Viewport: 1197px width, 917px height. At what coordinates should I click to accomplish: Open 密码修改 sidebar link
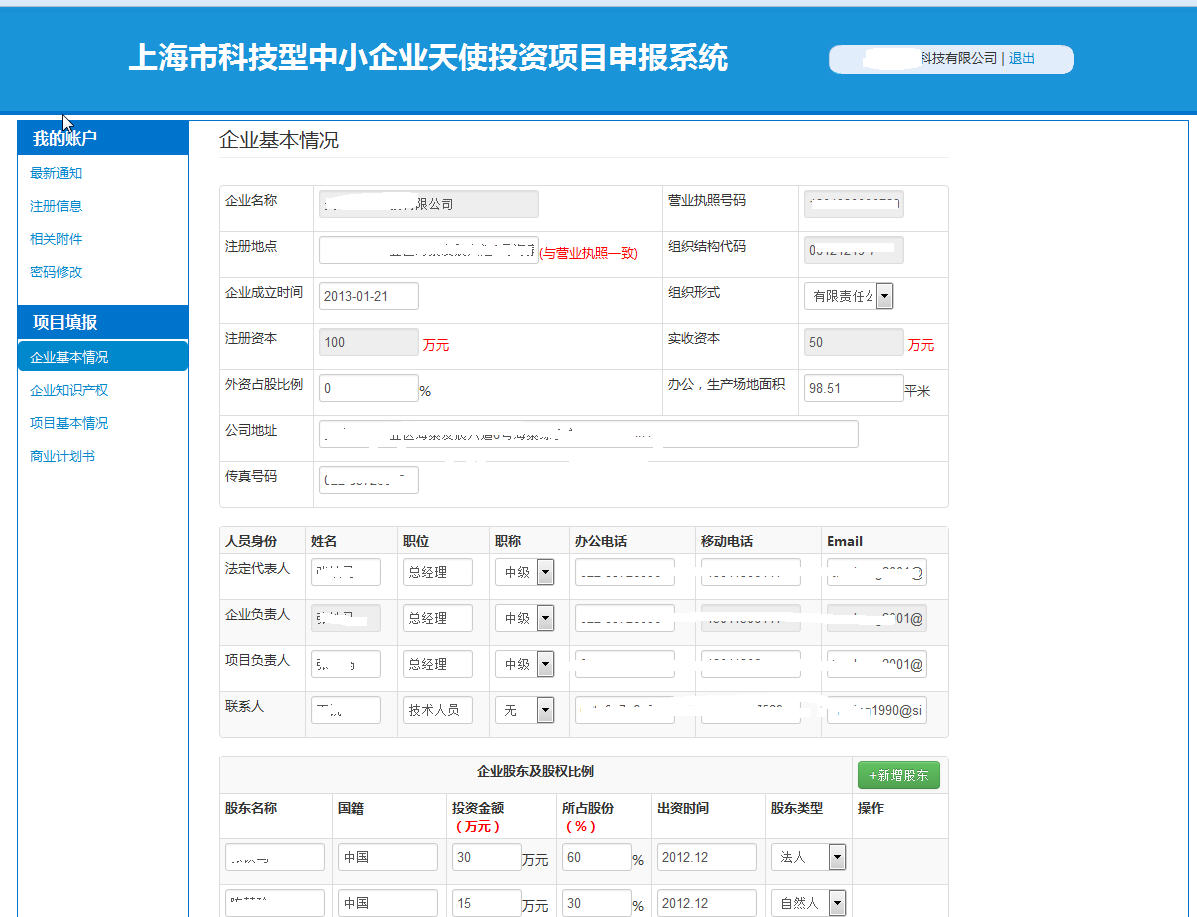pyautogui.click(x=56, y=272)
